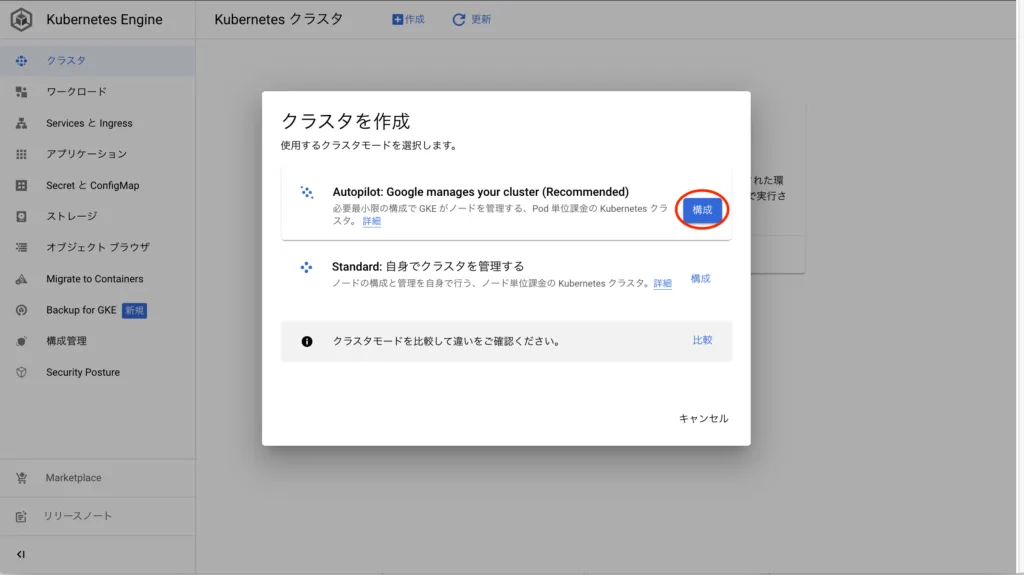The image size is (1024, 575).
Task: Click the 比較 compare button
Action: coord(702,340)
